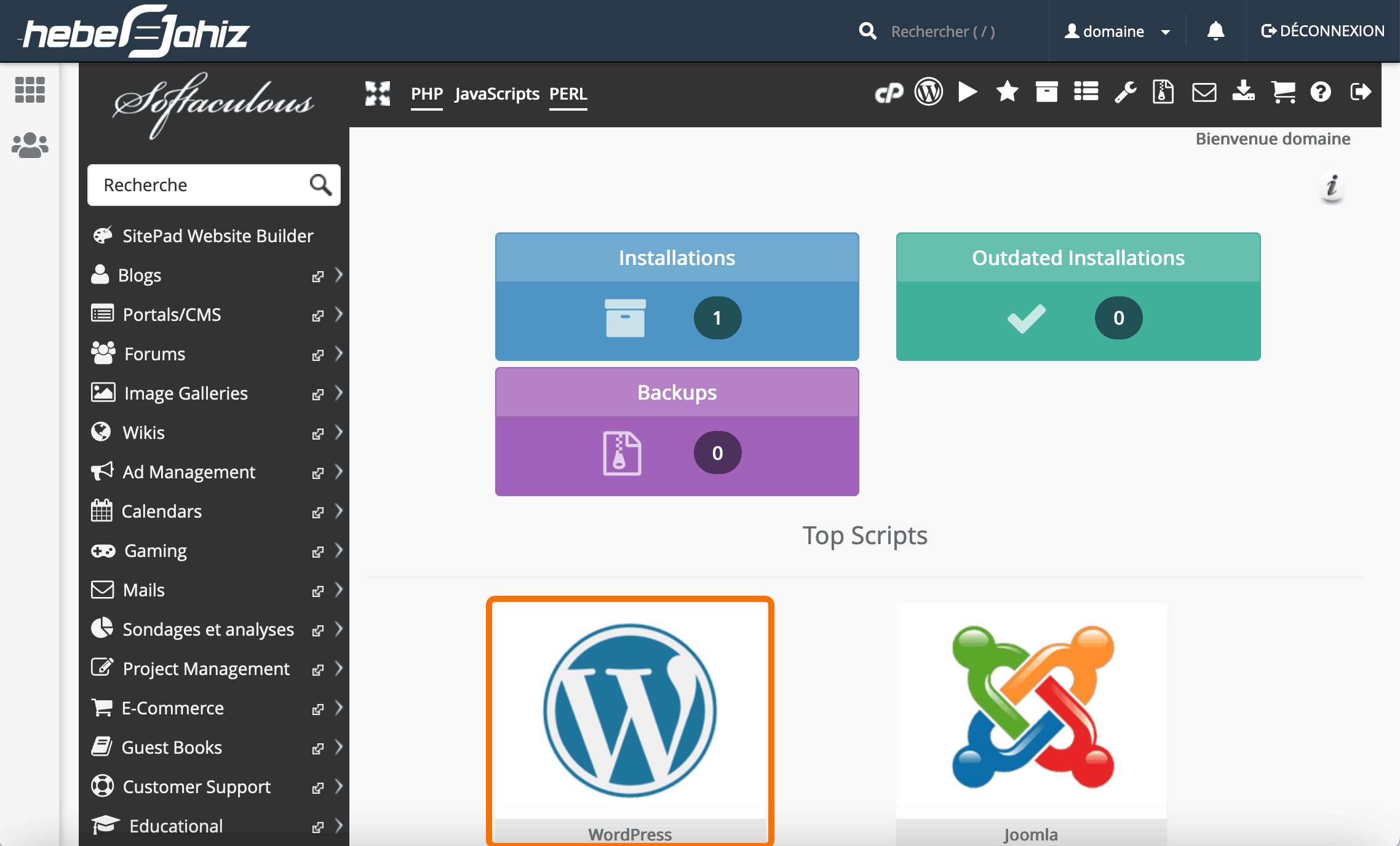Image resolution: width=1400 pixels, height=846 pixels.
Task: Open the star ratings icon in toolbar
Action: (1007, 92)
